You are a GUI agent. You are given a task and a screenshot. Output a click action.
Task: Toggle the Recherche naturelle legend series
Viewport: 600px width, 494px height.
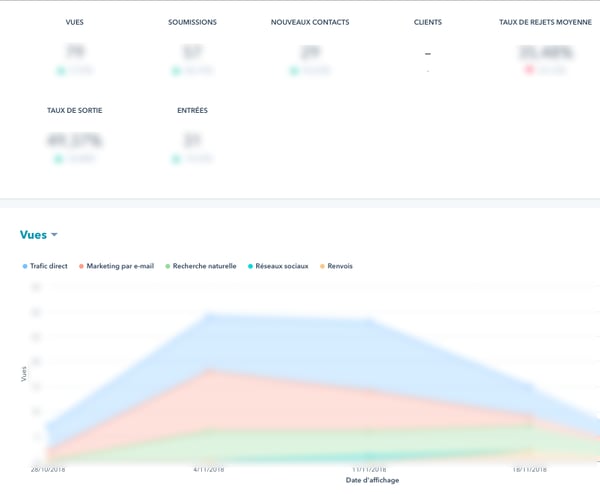(201, 266)
